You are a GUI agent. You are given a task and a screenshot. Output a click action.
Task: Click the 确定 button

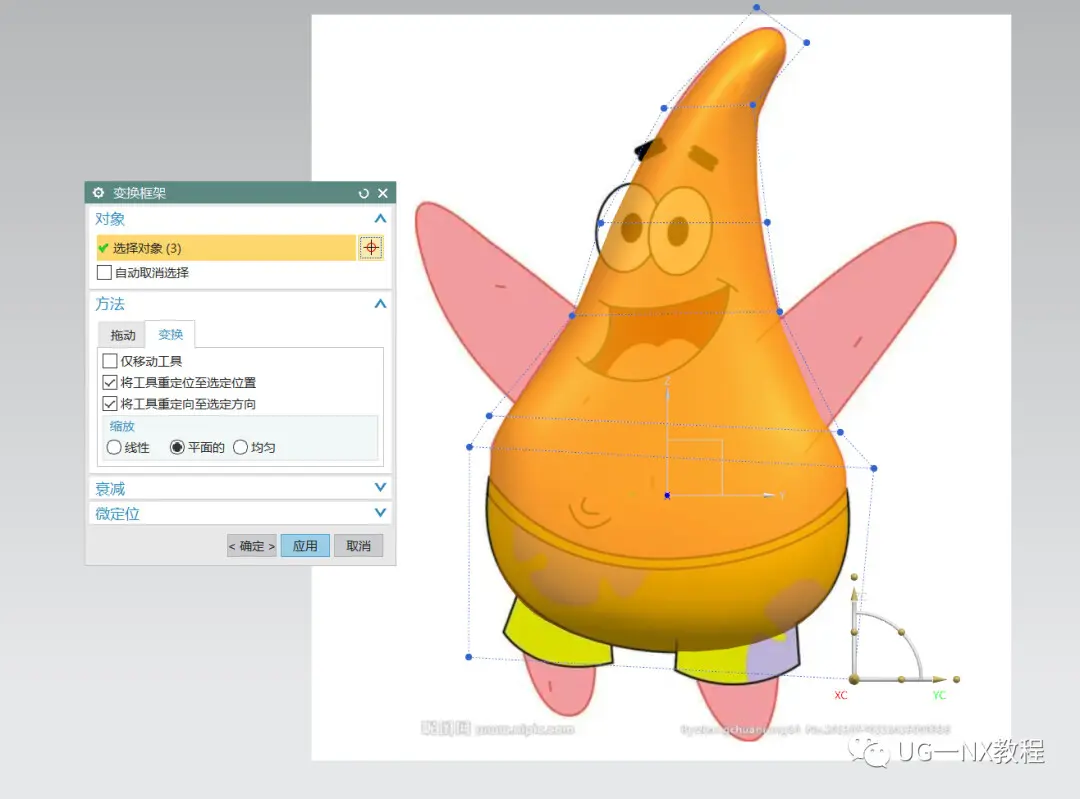[x=252, y=546]
